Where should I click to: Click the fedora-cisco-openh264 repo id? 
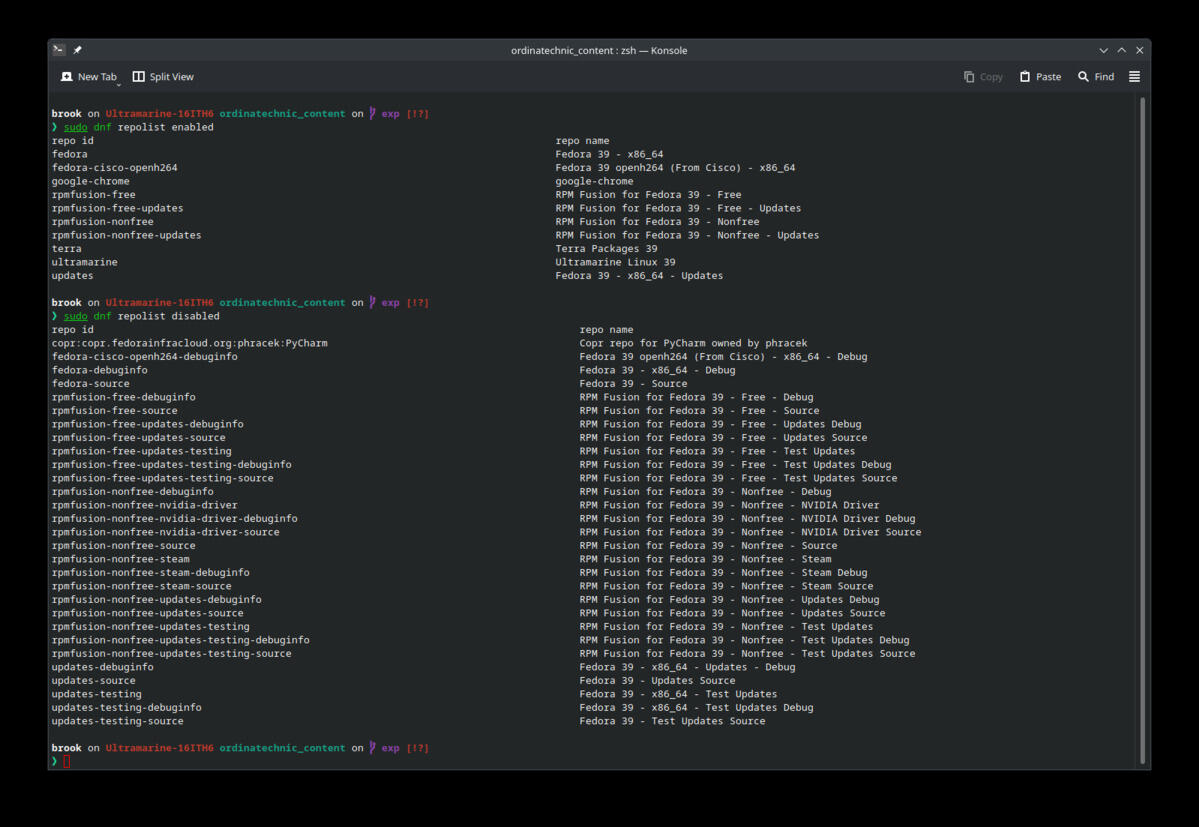(115, 167)
